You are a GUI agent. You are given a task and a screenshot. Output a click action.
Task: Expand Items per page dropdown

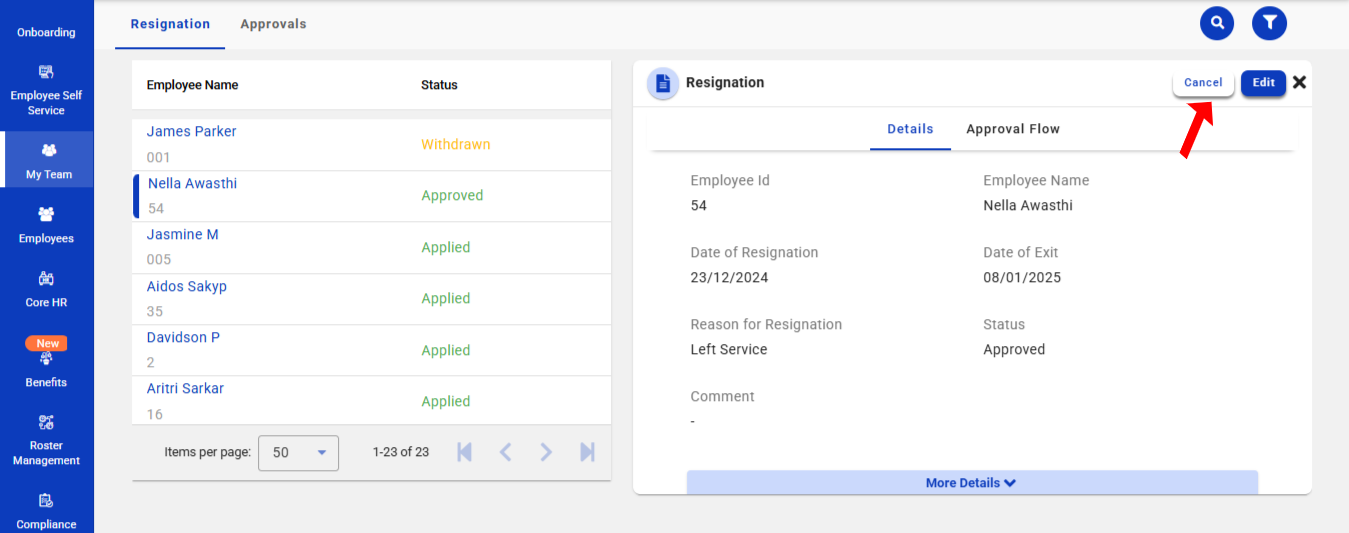pyautogui.click(x=298, y=453)
